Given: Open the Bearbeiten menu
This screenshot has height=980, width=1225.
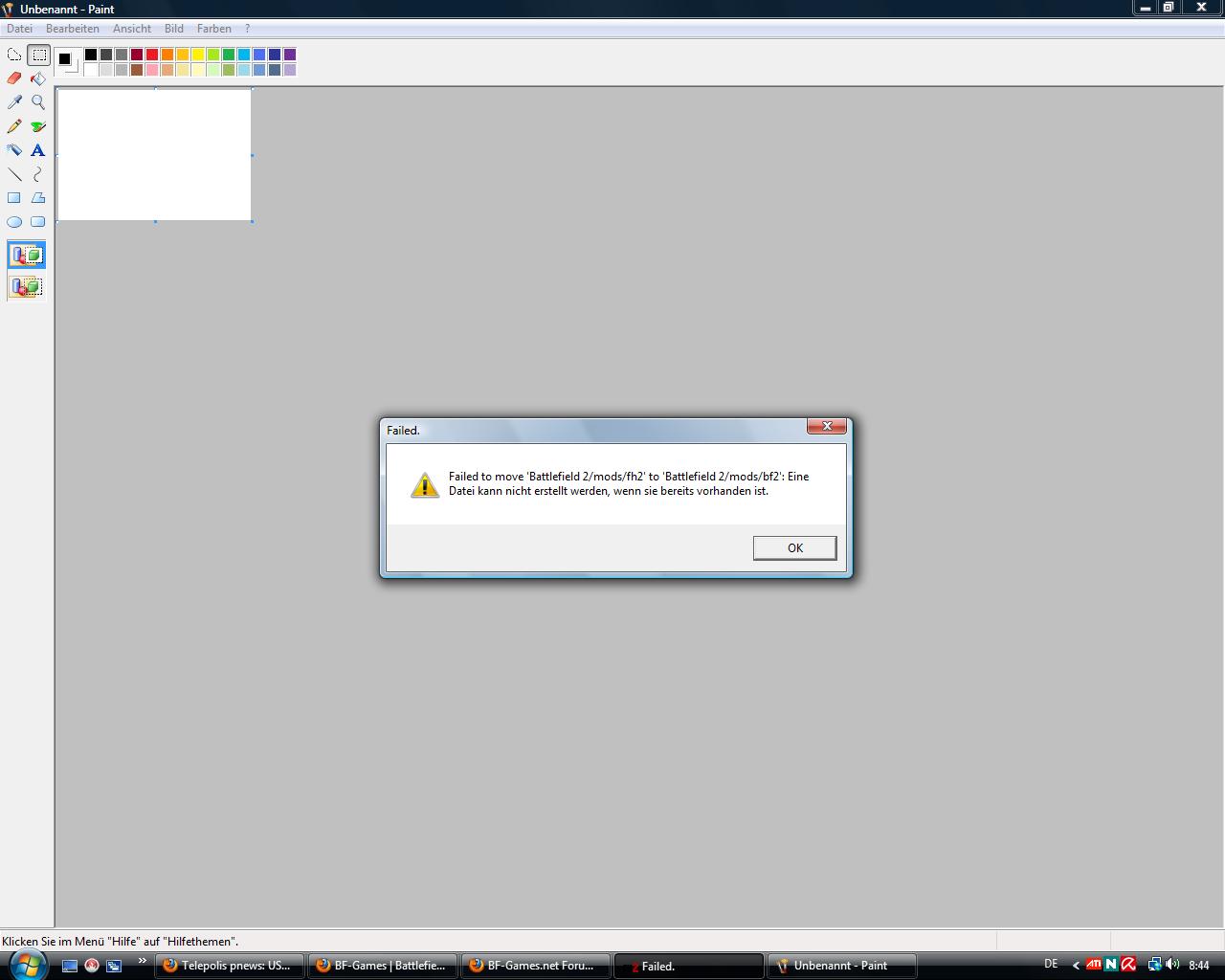Looking at the screenshot, I should point(73,29).
